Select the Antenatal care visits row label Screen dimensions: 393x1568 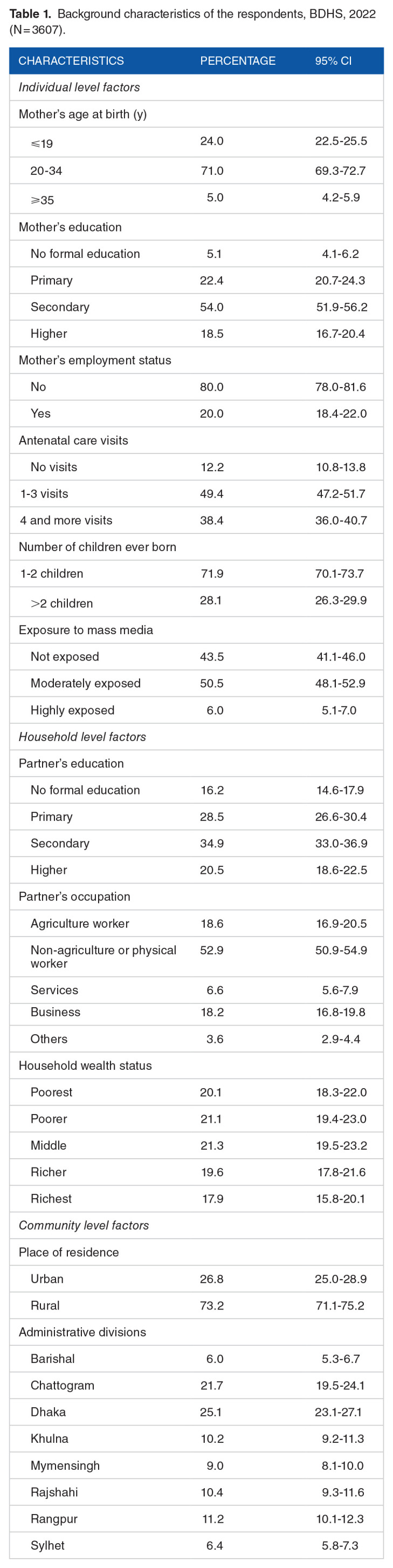[x=73, y=440]
